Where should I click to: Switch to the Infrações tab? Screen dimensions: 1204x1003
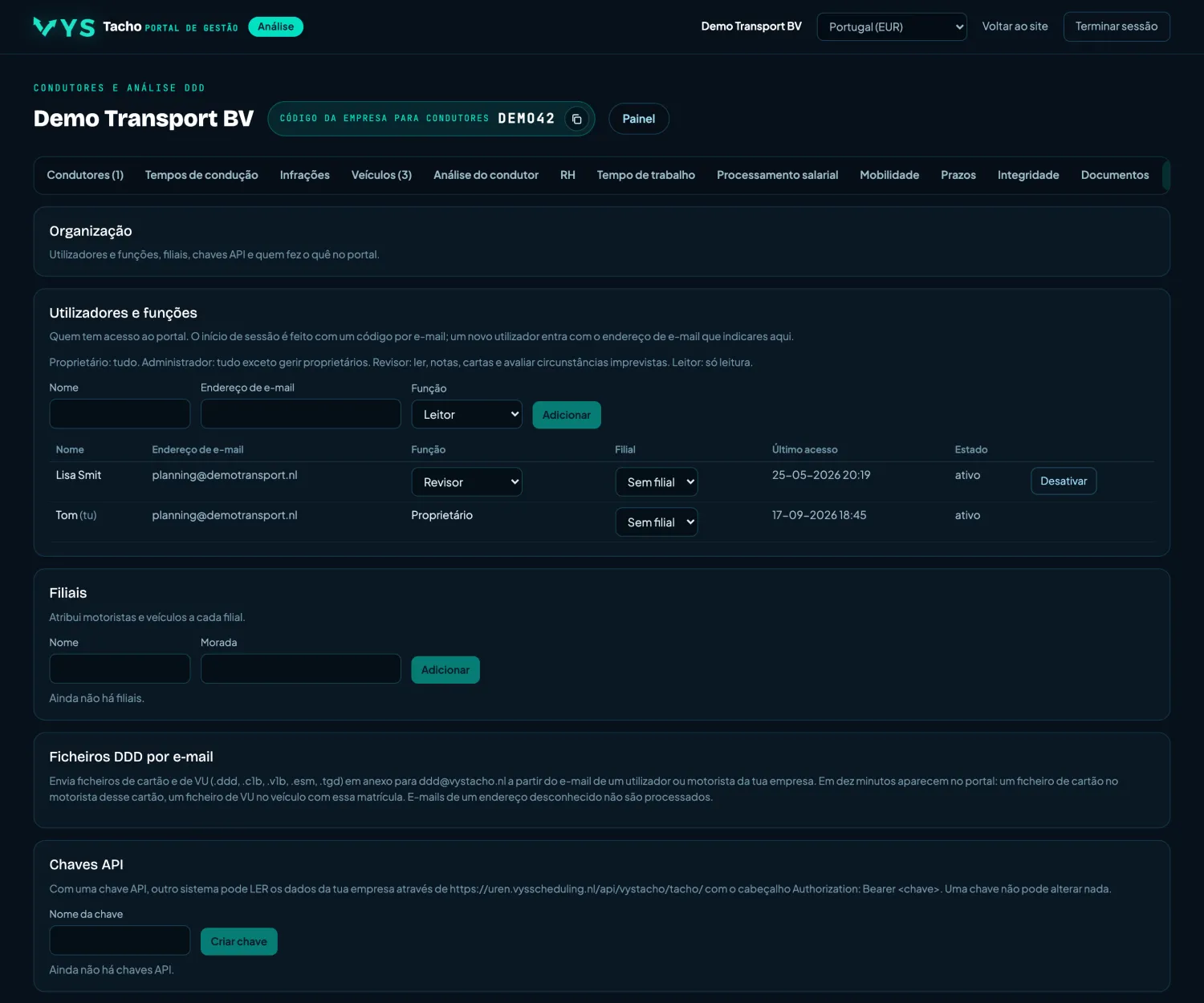(x=305, y=175)
